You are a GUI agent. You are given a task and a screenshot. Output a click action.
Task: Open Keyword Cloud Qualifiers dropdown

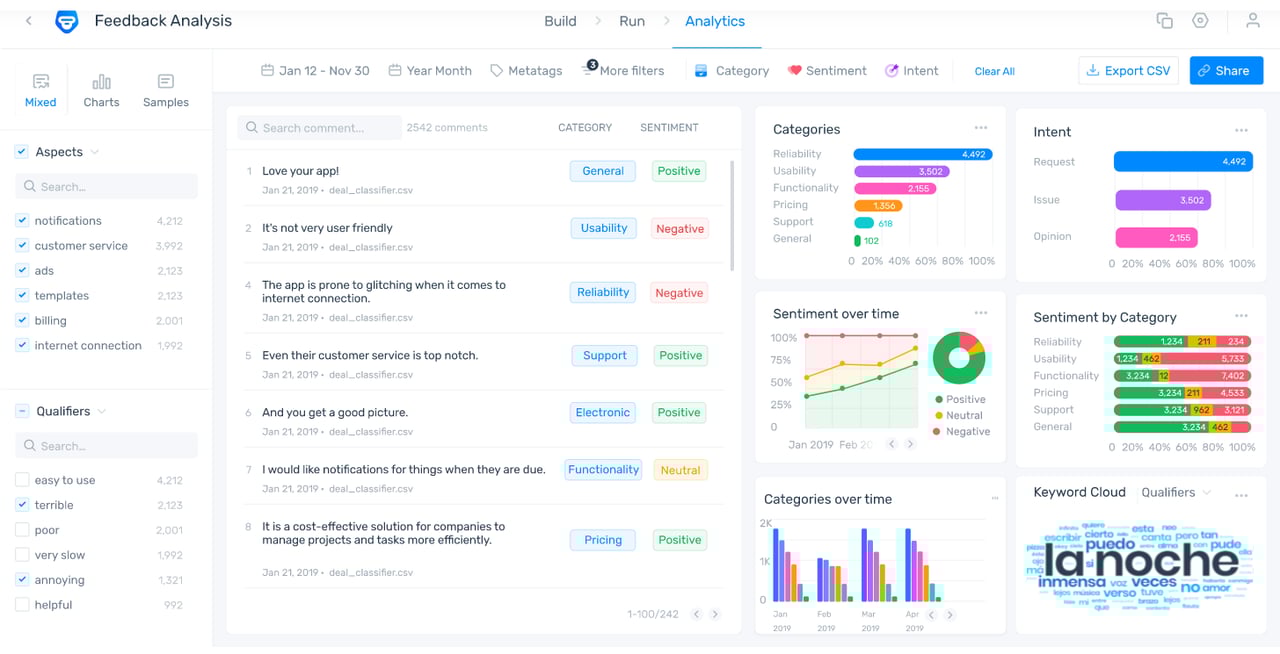click(1177, 492)
